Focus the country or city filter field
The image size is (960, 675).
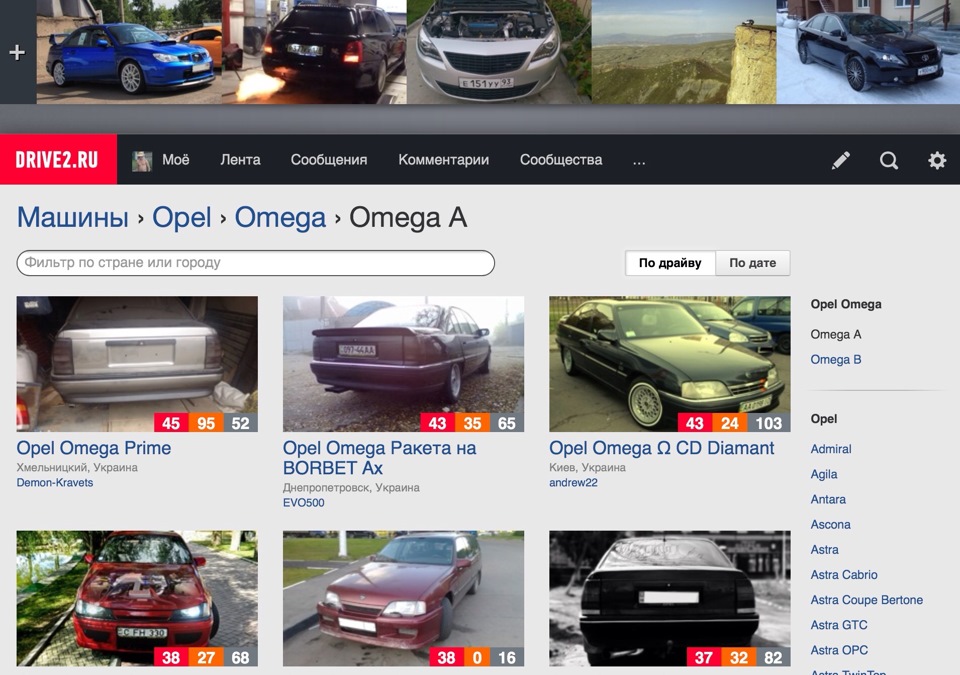pos(255,263)
